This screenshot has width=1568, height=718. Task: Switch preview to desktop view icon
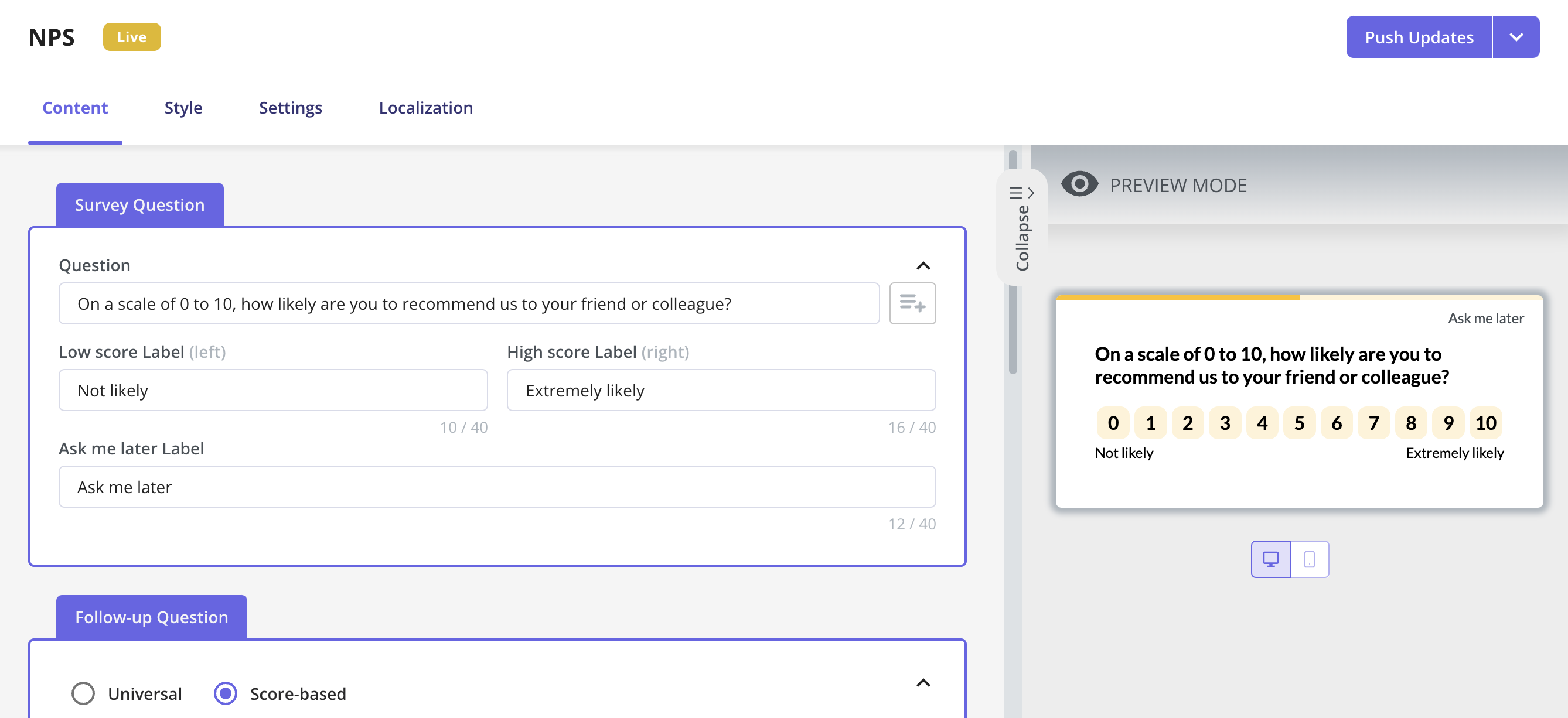point(1270,559)
